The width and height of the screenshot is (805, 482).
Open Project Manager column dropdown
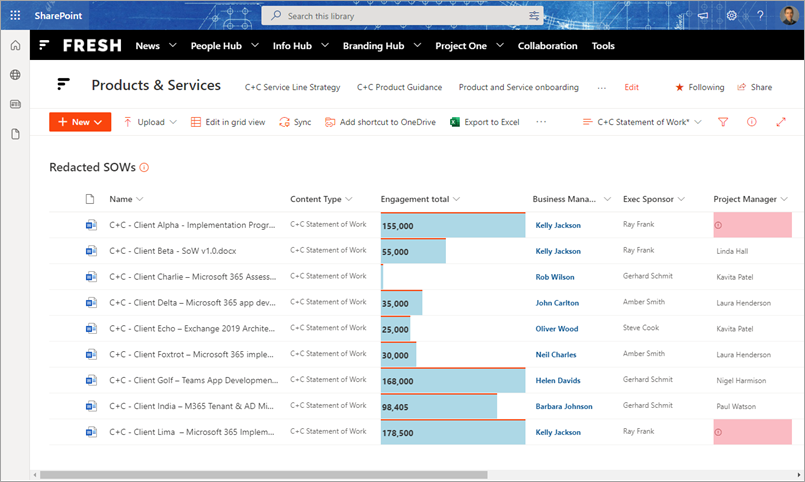click(784, 199)
